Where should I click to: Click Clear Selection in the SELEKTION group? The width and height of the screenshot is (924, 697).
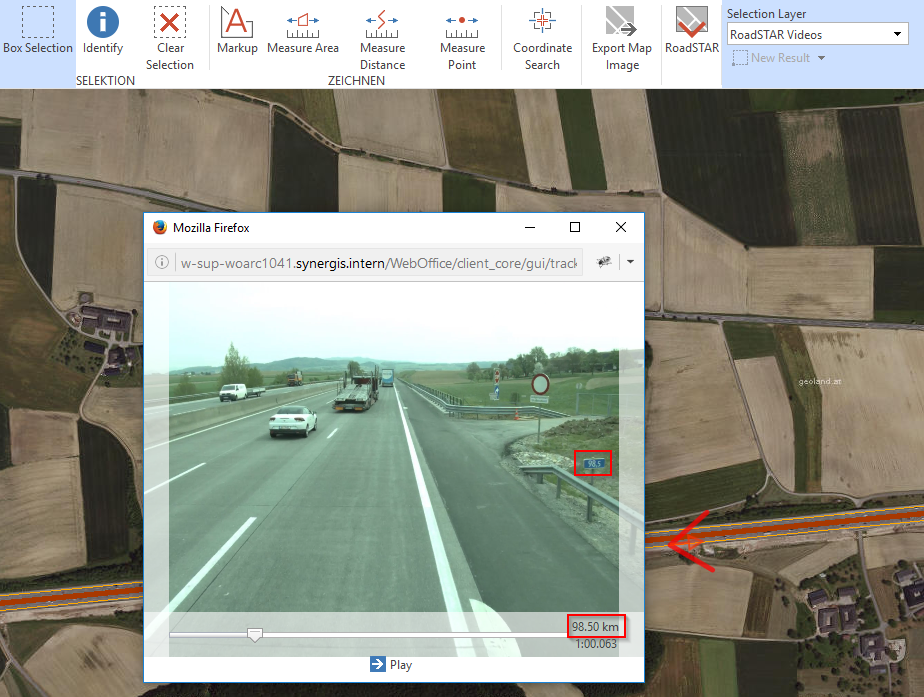(170, 38)
